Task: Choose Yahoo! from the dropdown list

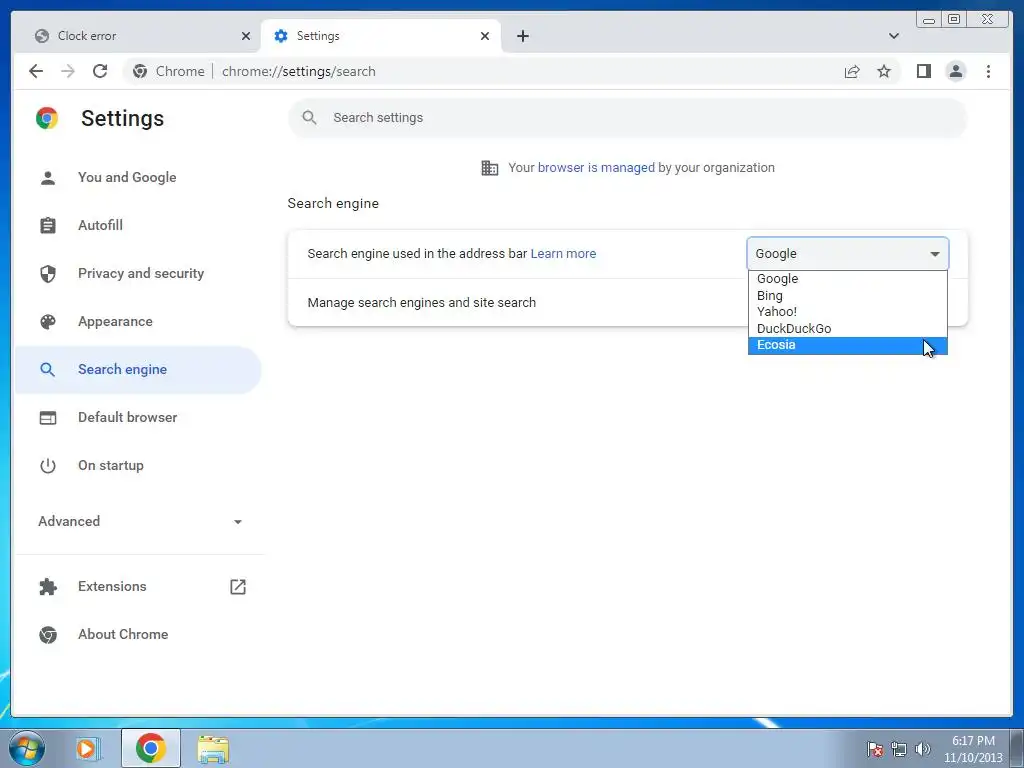Action: (x=848, y=312)
